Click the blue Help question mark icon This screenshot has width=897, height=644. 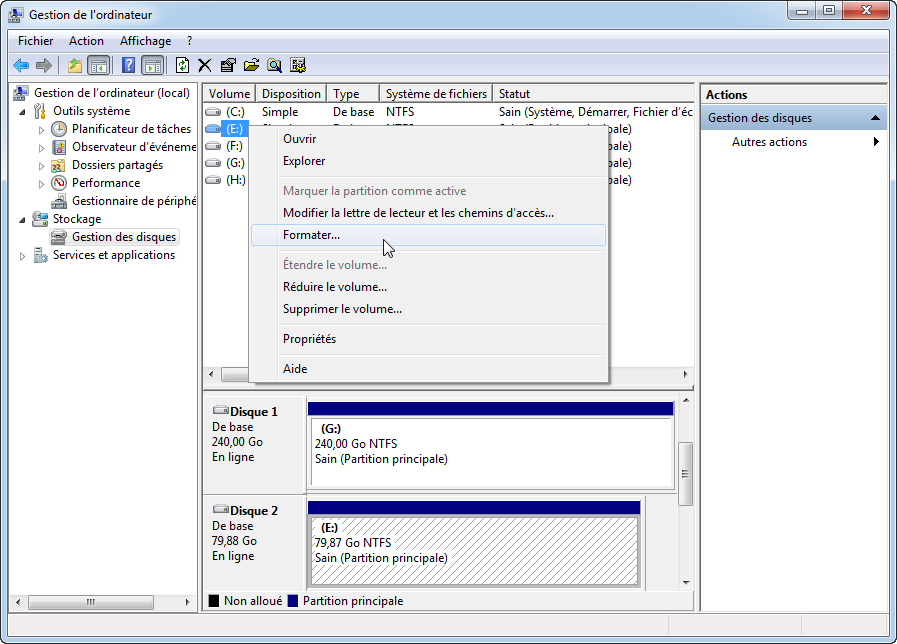pos(129,65)
